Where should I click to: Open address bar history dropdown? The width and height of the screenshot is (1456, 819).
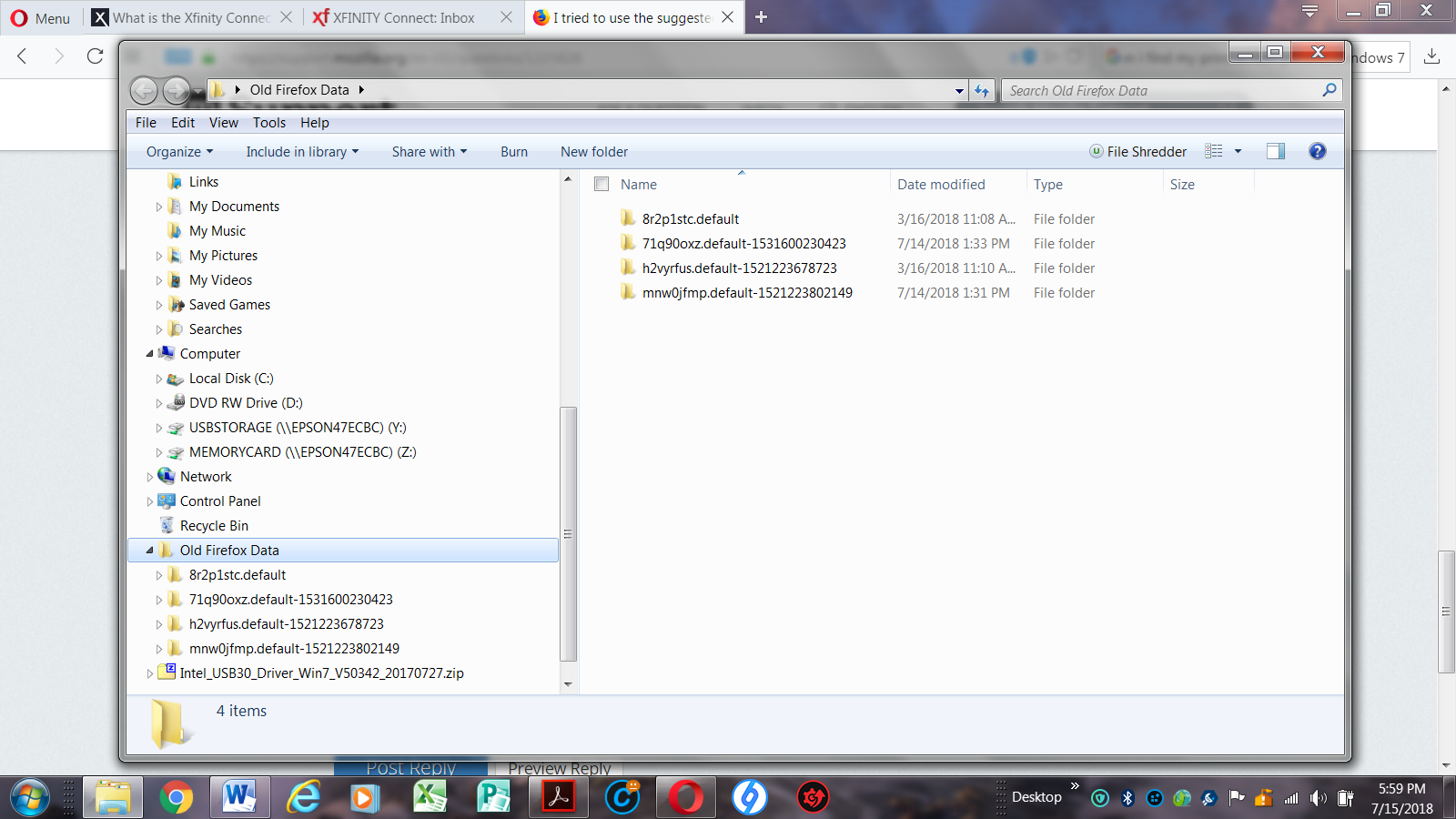pos(959,90)
